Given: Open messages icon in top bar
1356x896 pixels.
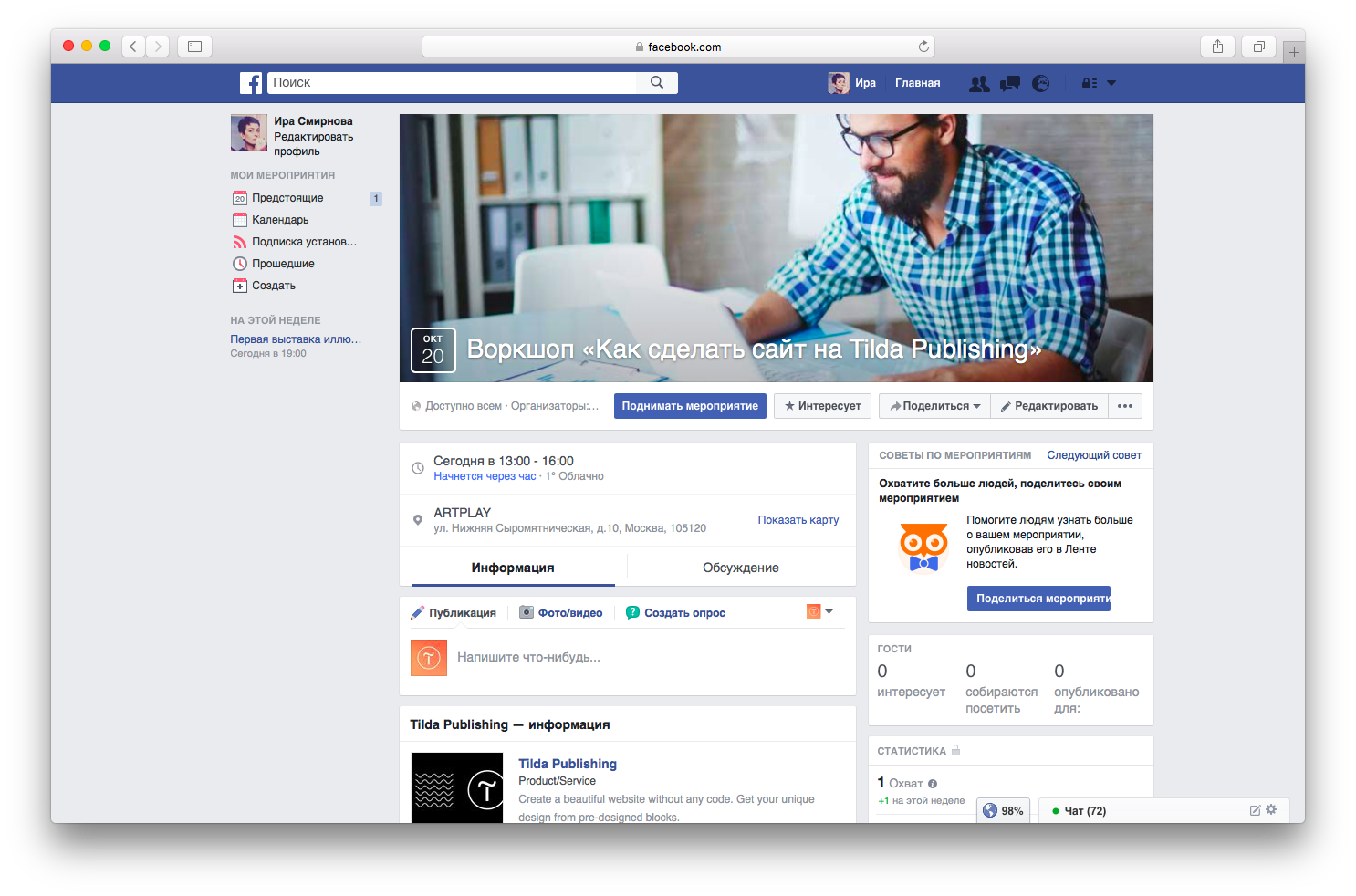Looking at the screenshot, I should point(1009,83).
